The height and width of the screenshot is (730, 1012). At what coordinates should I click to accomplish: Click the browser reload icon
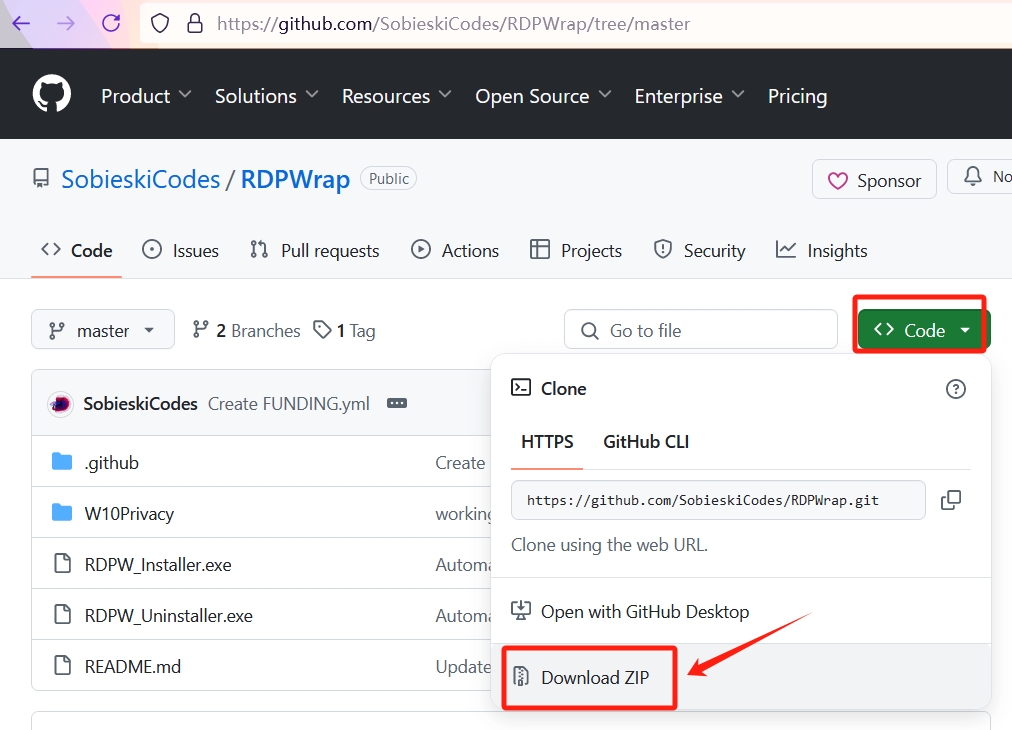coord(111,23)
